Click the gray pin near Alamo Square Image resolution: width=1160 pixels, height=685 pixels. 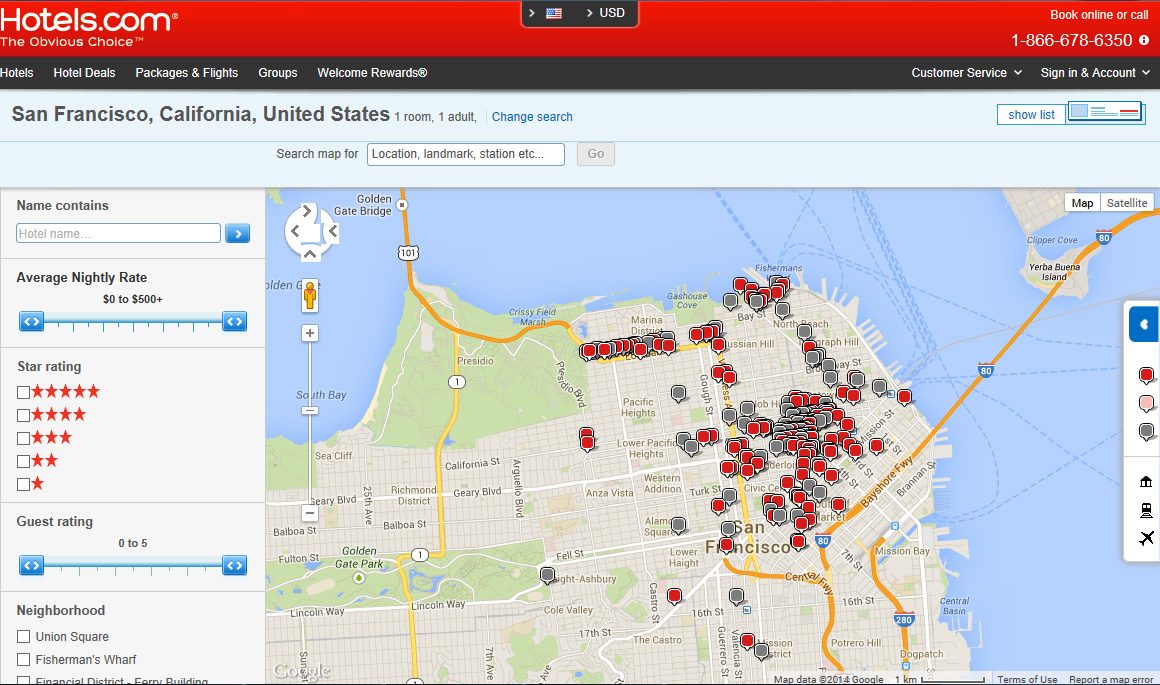(678, 525)
